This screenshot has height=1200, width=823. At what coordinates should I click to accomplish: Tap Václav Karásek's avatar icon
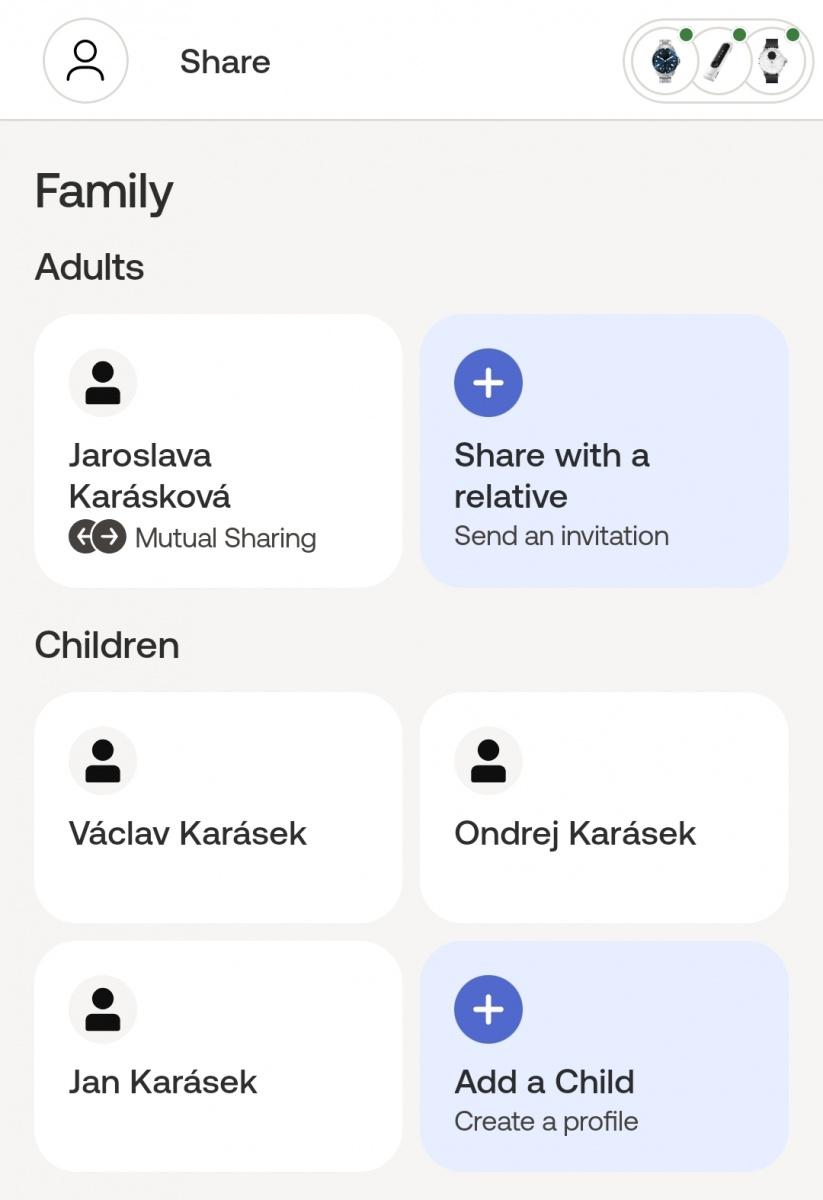click(x=103, y=760)
